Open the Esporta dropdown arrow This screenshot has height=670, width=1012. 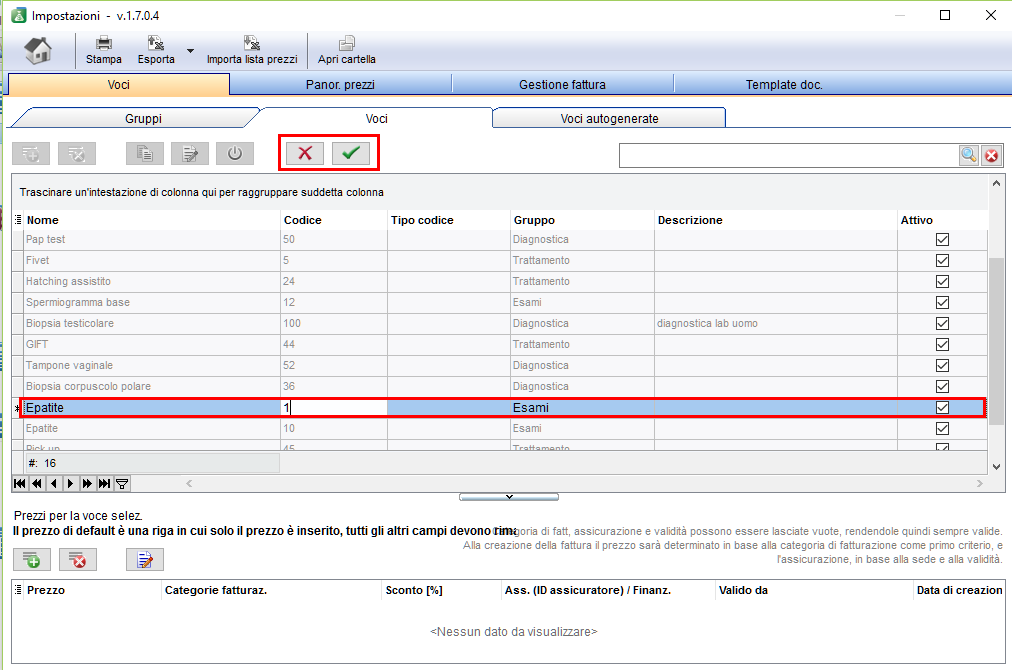coord(190,50)
